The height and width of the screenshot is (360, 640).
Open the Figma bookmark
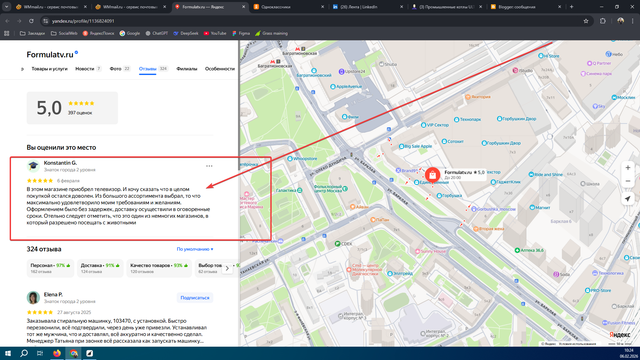(241, 33)
